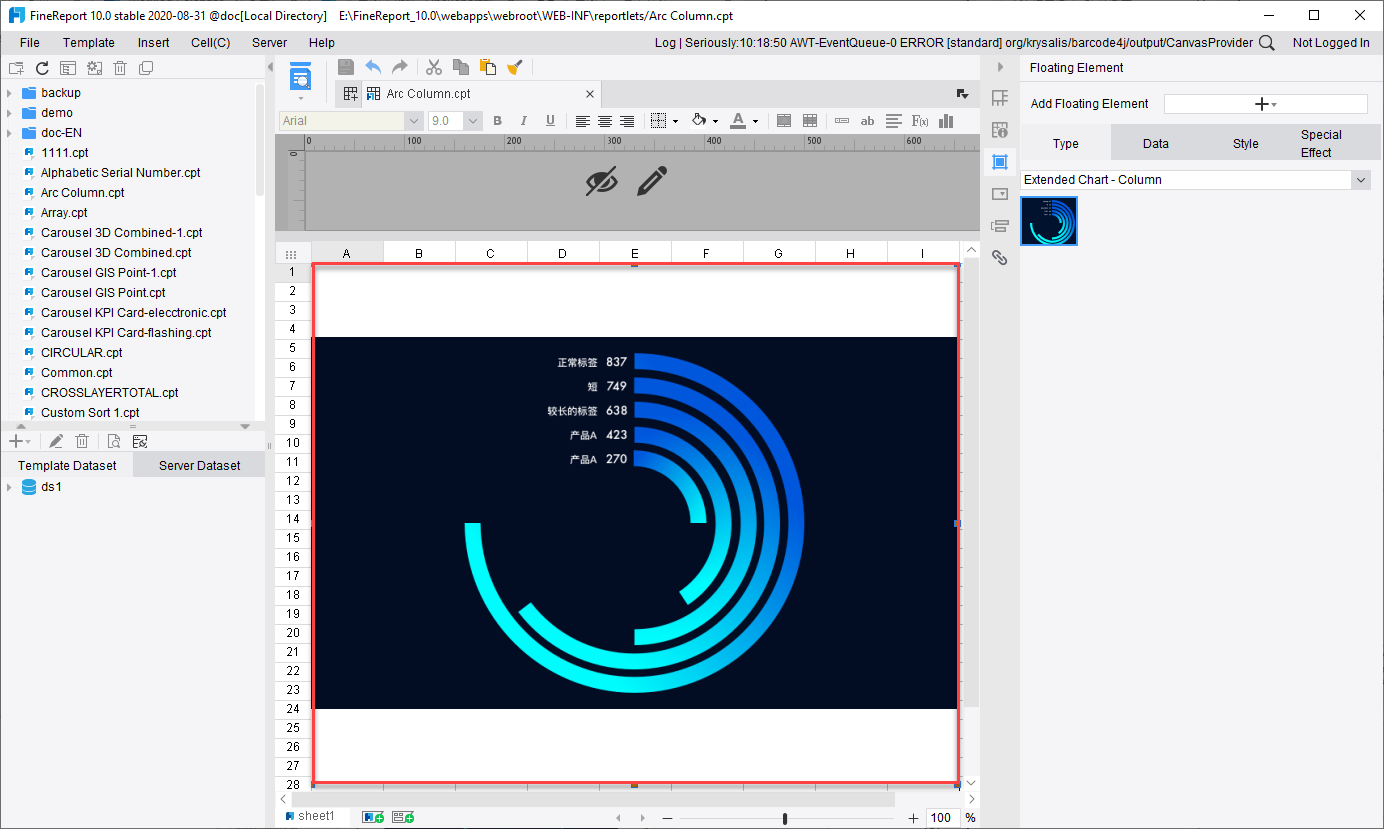Screen dimensions: 1384x829
Task: Expand the demo folder
Action: (x=9, y=113)
